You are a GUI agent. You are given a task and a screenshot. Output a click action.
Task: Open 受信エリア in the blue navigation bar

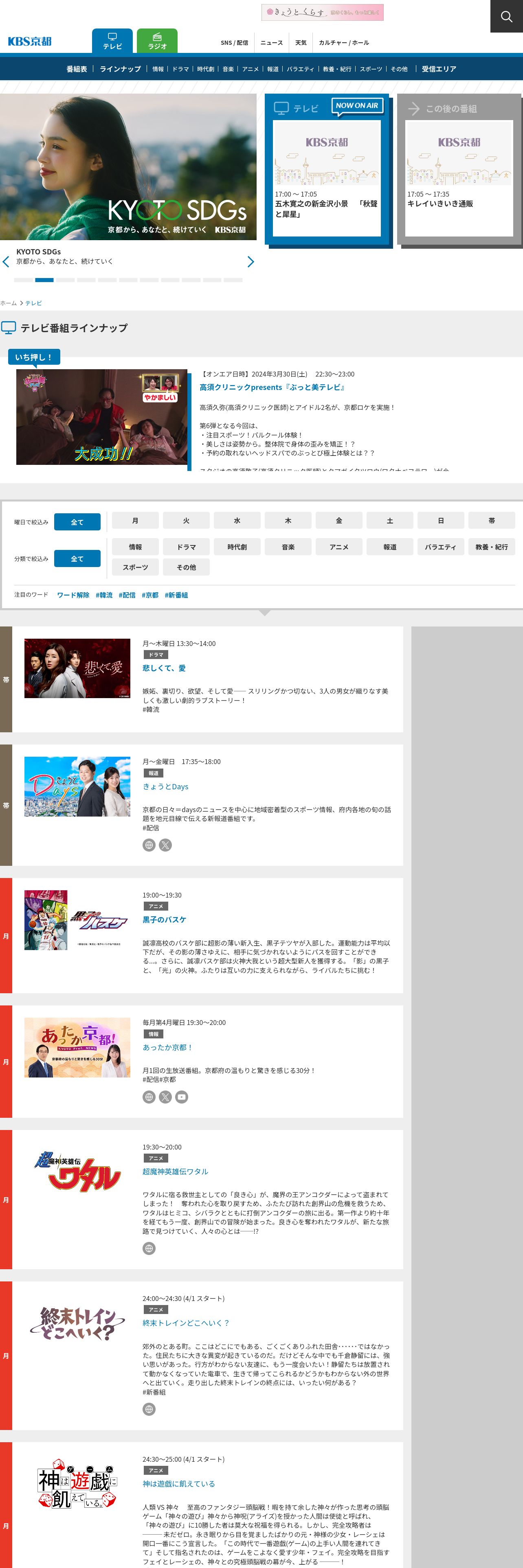pos(439,69)
